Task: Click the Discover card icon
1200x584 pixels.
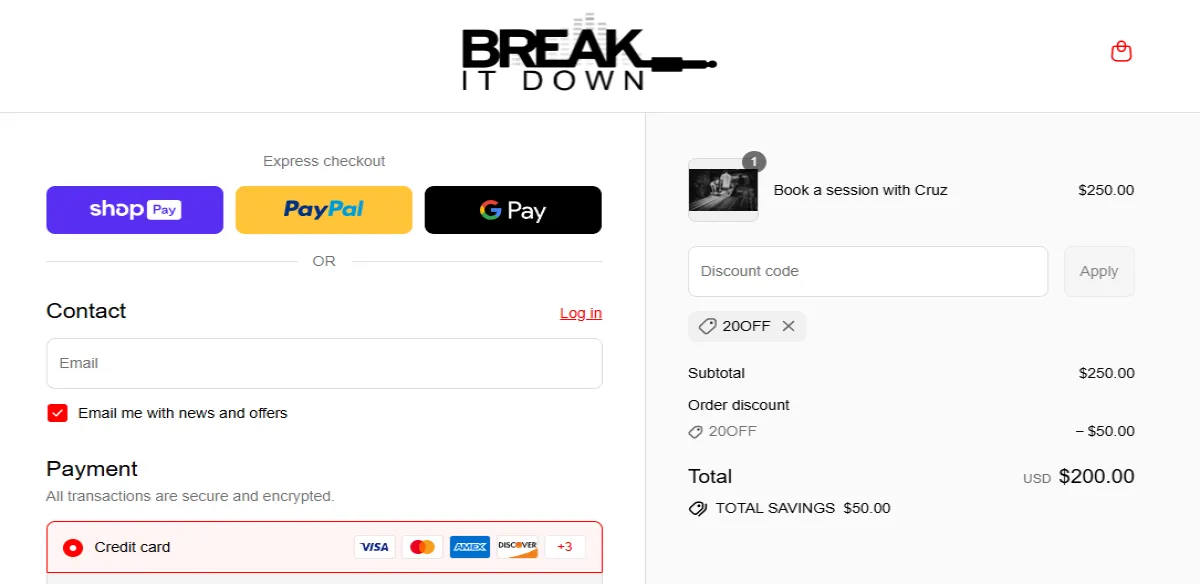Action: 517,546
